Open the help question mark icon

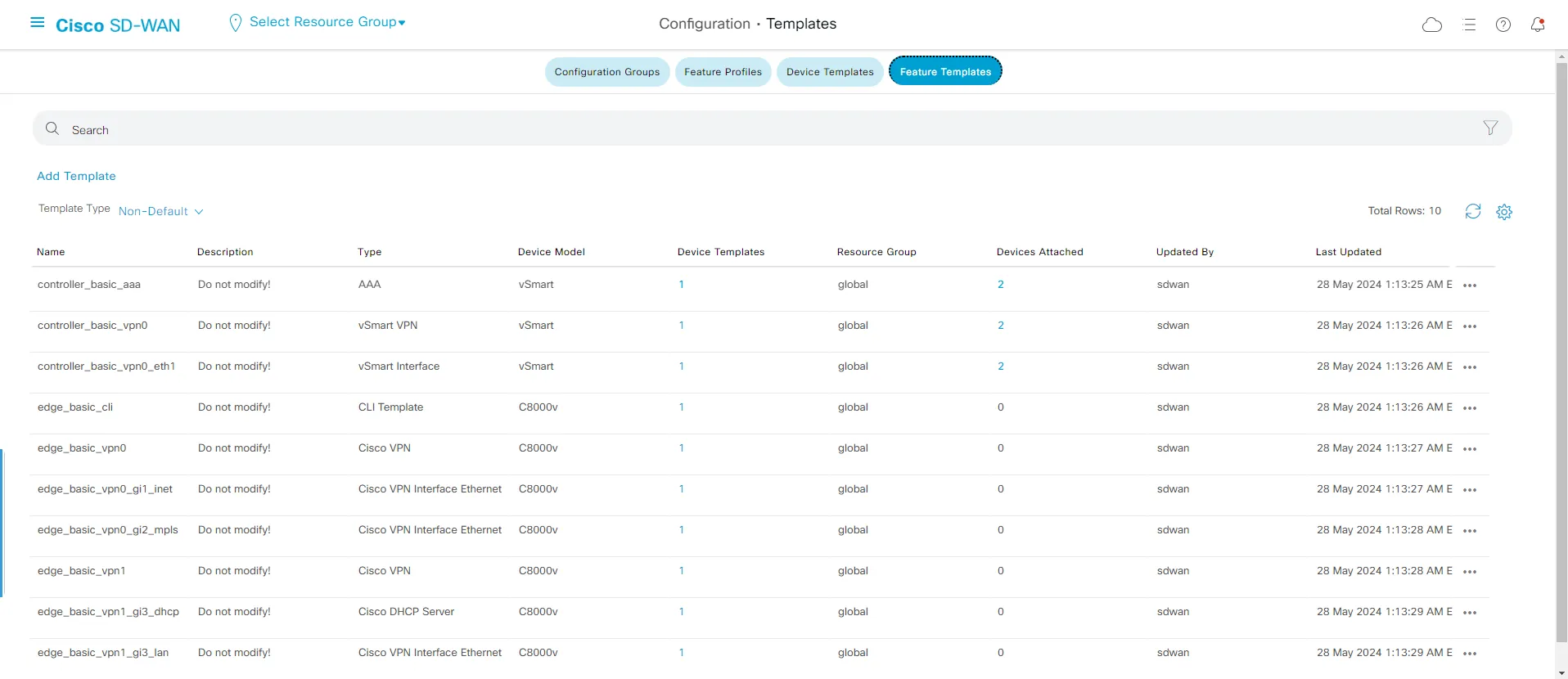coord(1503,25)
